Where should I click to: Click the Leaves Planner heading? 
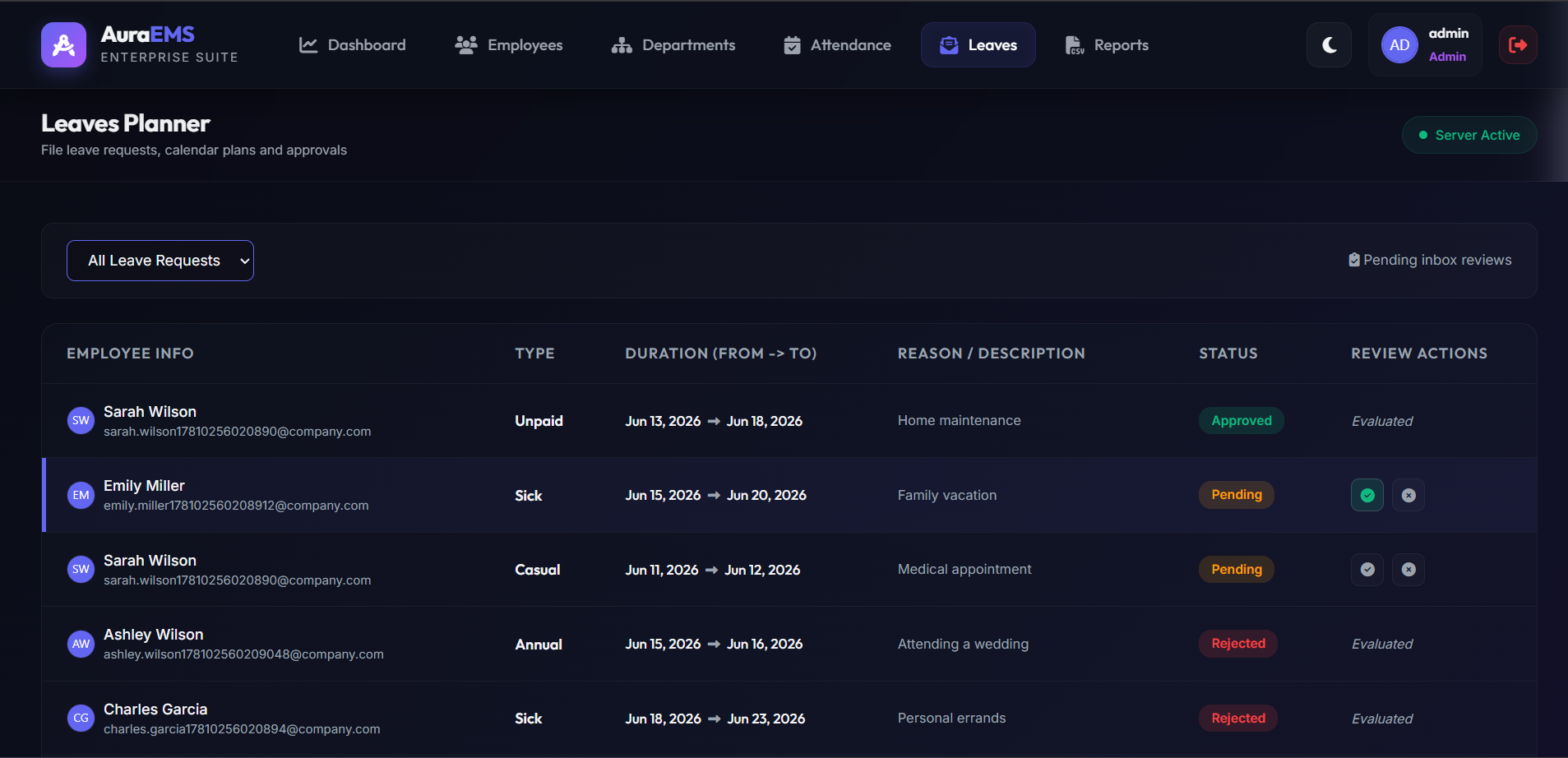tap(126, 123)
